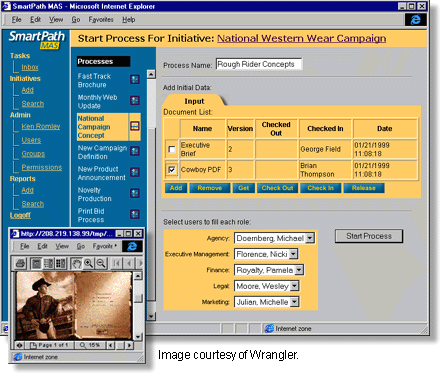This screenshot has width=443, height=375.
Task: Click the Start Process button
Action: 369,236
